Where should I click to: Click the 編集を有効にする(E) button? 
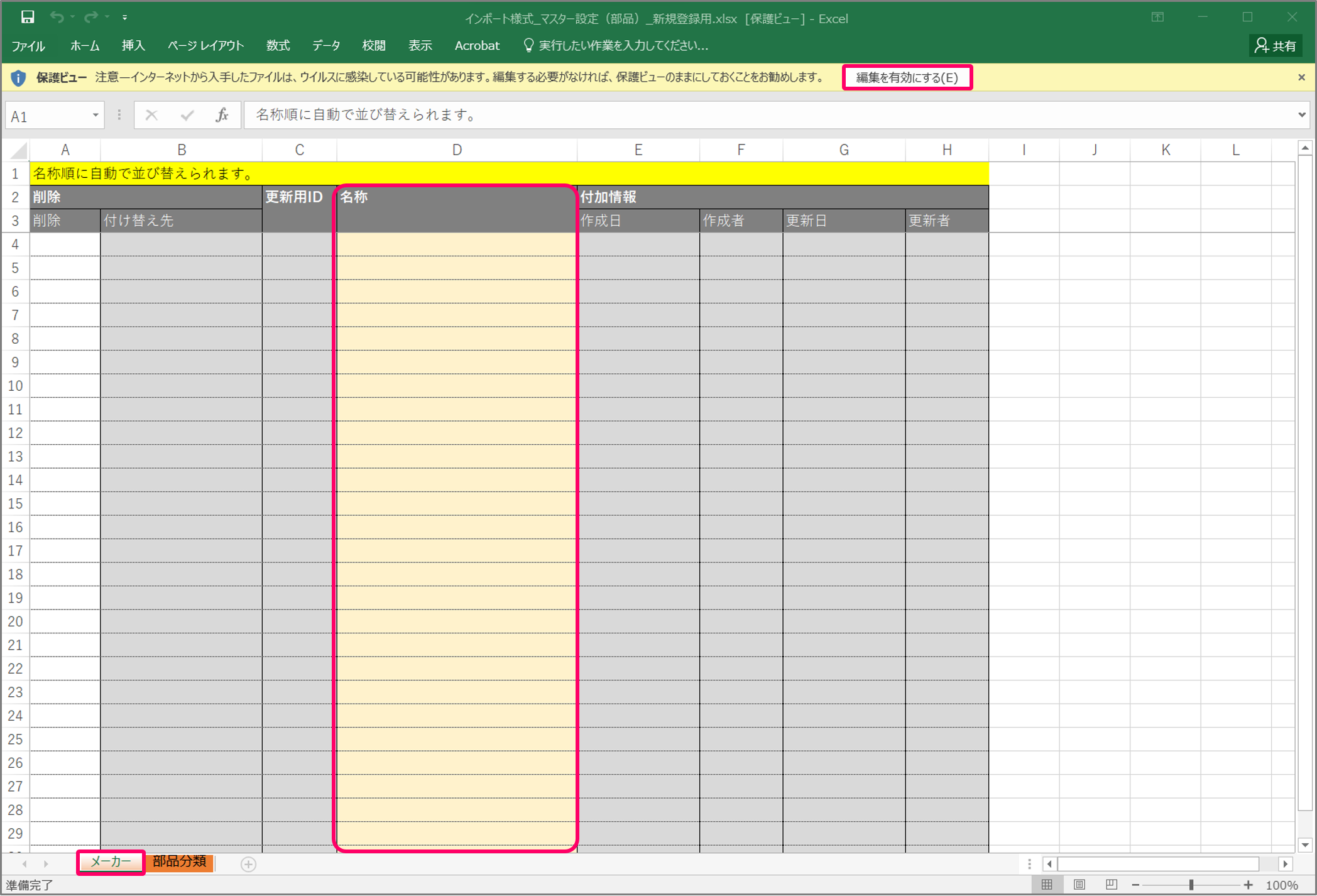[907, 77]
